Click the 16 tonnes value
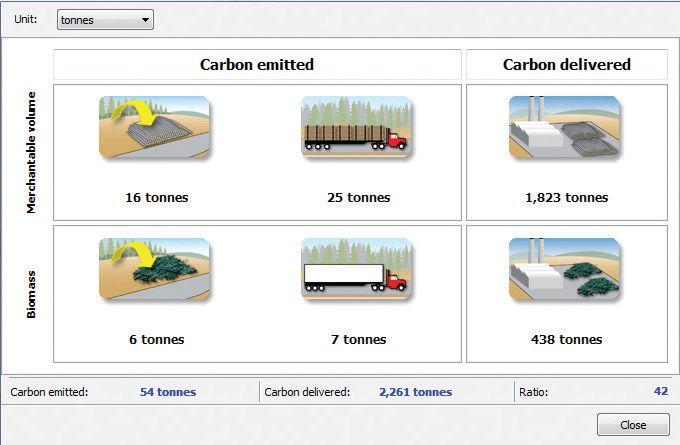 [156, 197]
